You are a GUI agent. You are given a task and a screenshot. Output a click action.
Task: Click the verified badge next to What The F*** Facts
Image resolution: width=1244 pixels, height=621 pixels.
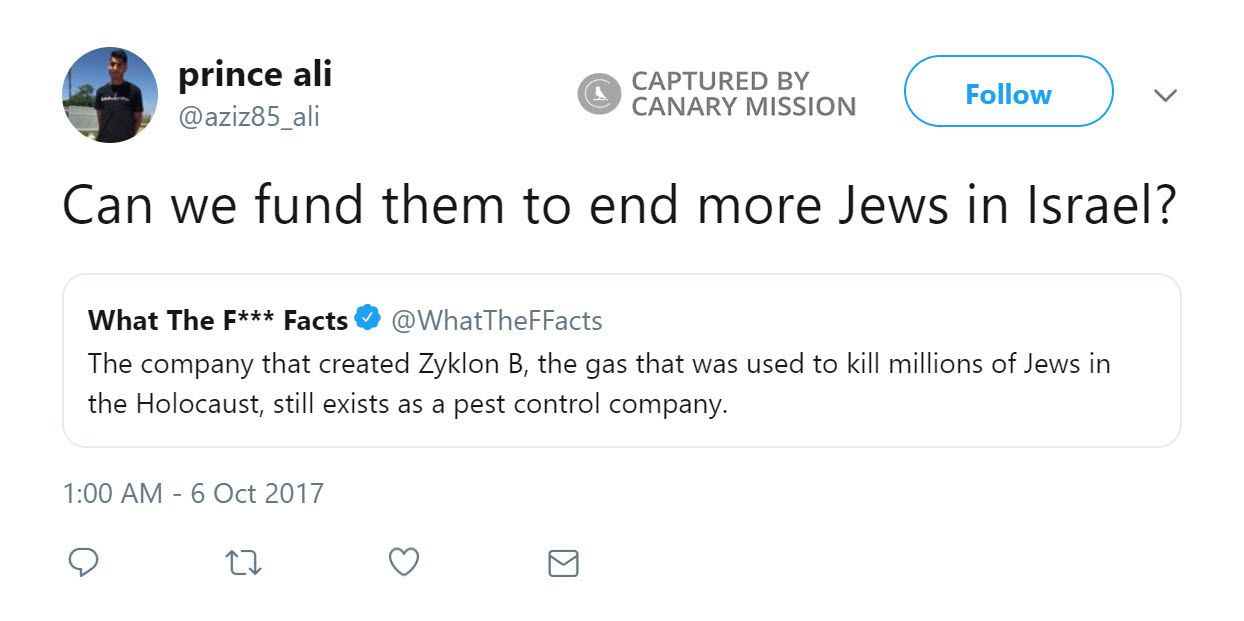[368, 318]
